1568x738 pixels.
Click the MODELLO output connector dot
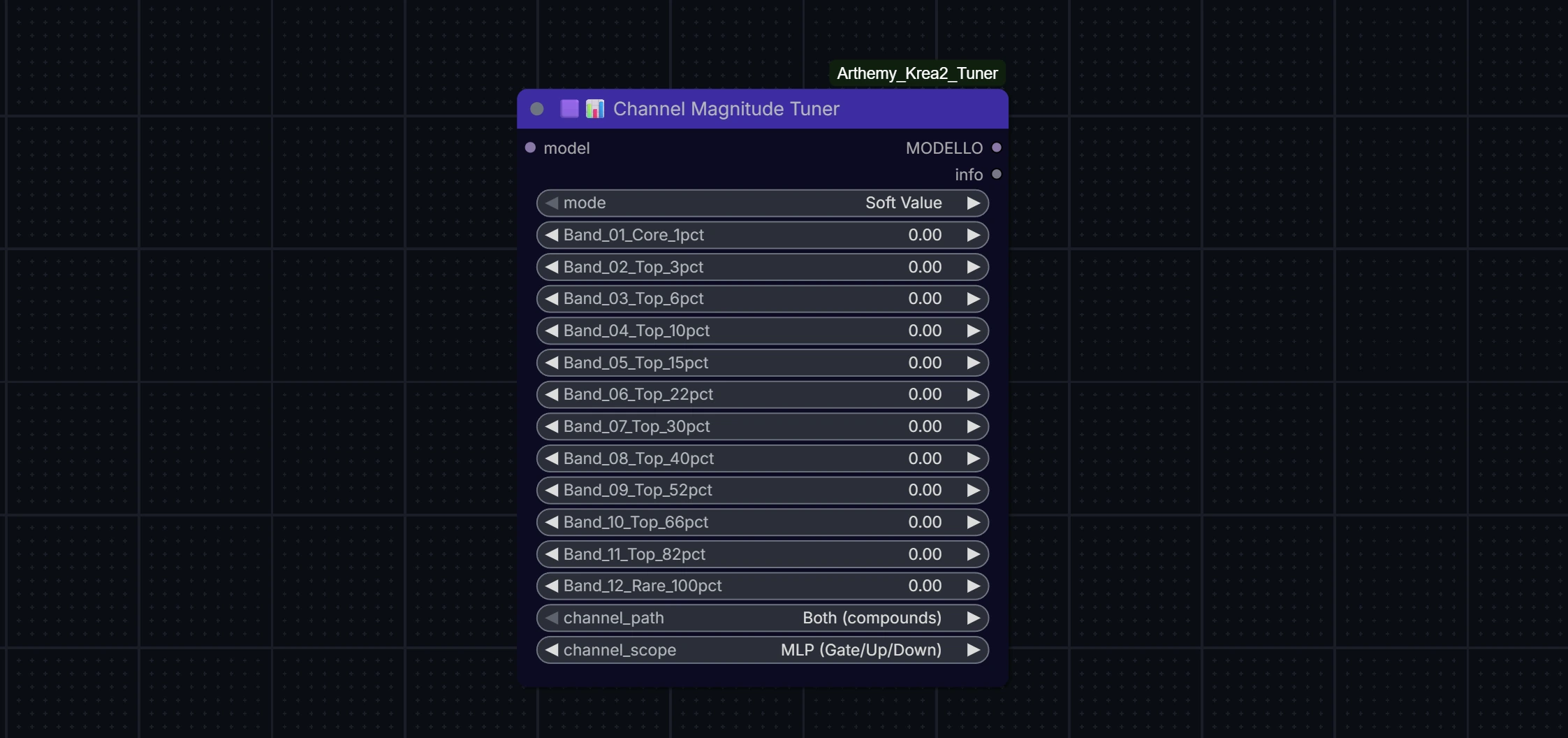[997, 147]
